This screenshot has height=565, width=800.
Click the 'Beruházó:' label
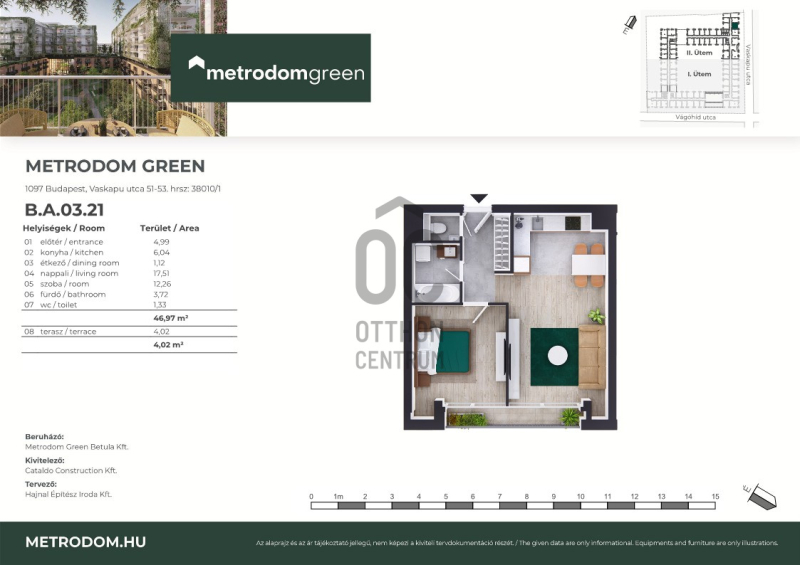coord(44,436)
